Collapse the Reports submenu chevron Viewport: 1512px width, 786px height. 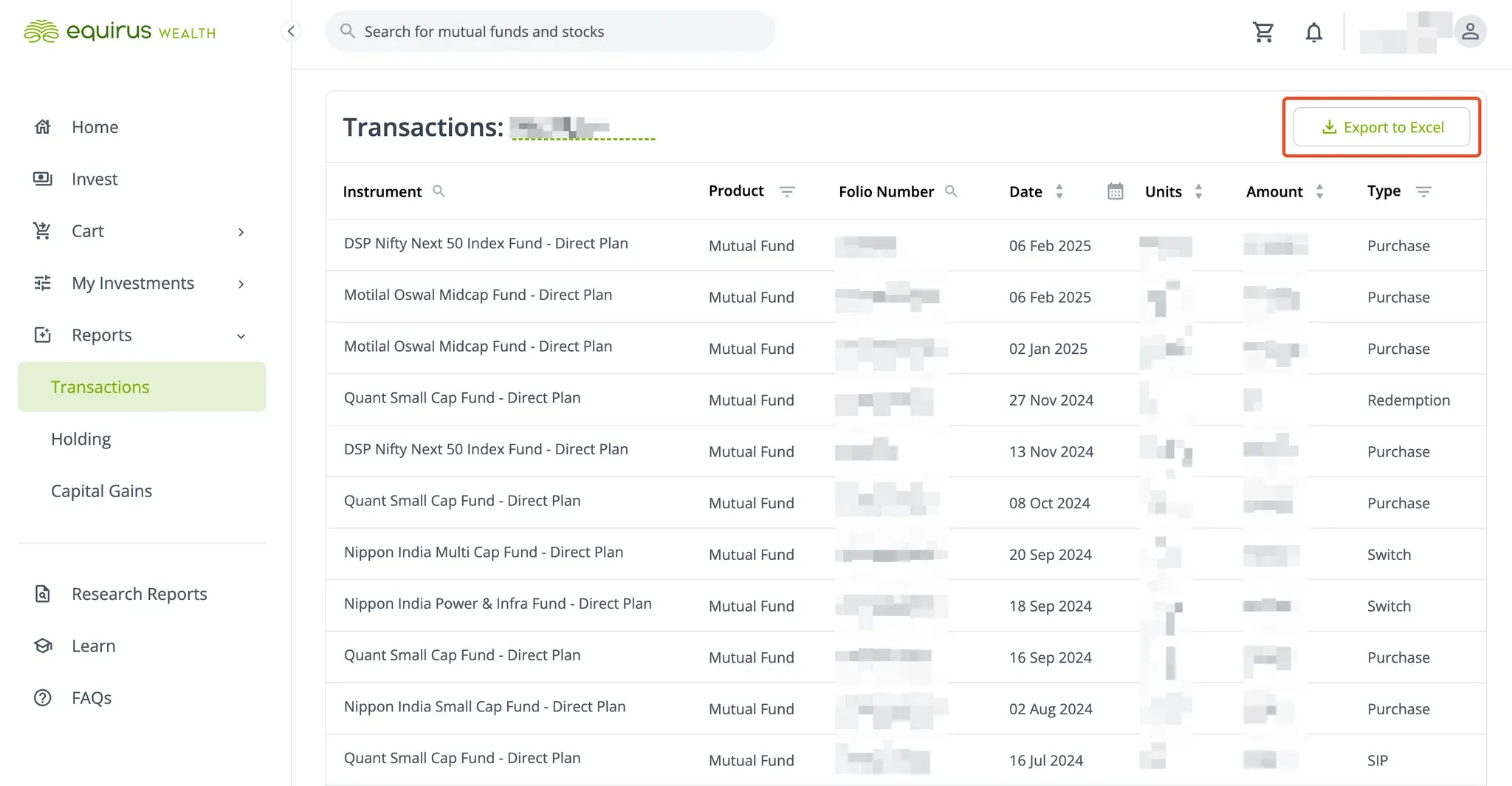click(x=241, y=336)
